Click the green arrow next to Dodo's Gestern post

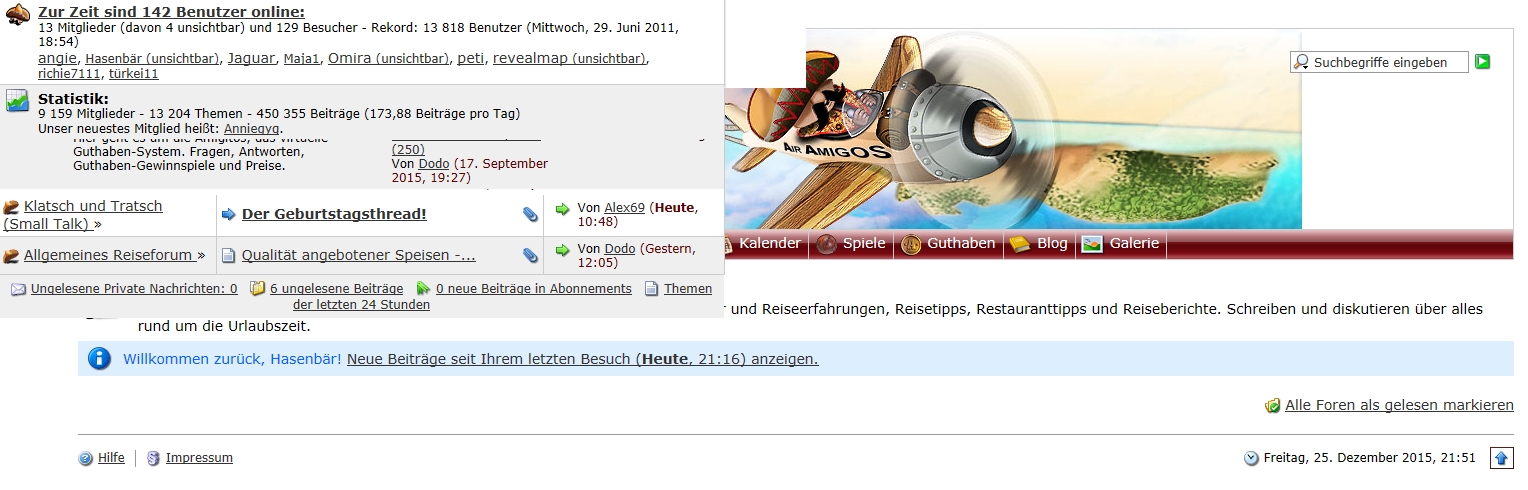click(x=562, y=249)
